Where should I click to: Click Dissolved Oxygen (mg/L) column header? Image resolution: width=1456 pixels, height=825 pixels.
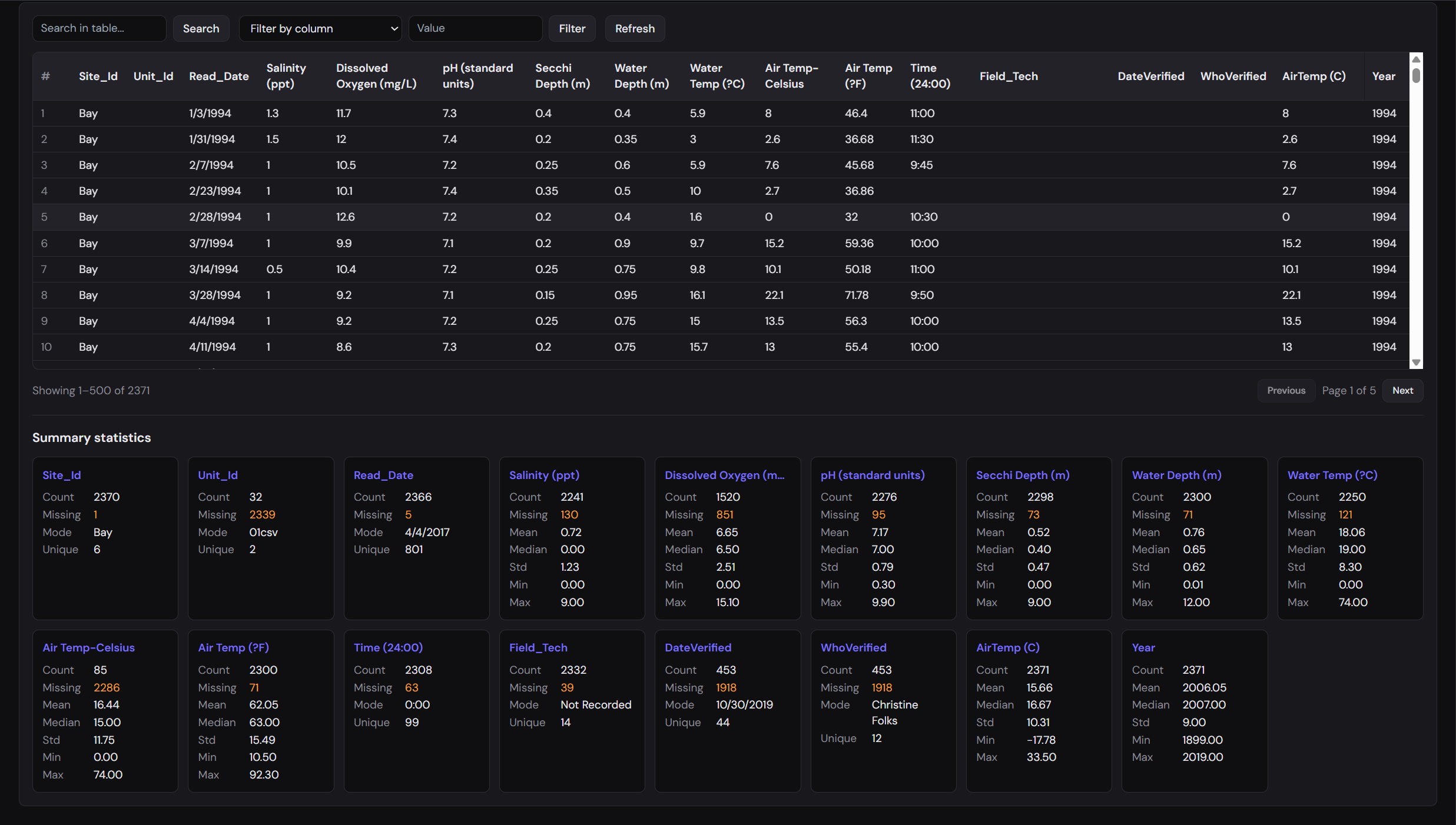(x=376, y=76)
